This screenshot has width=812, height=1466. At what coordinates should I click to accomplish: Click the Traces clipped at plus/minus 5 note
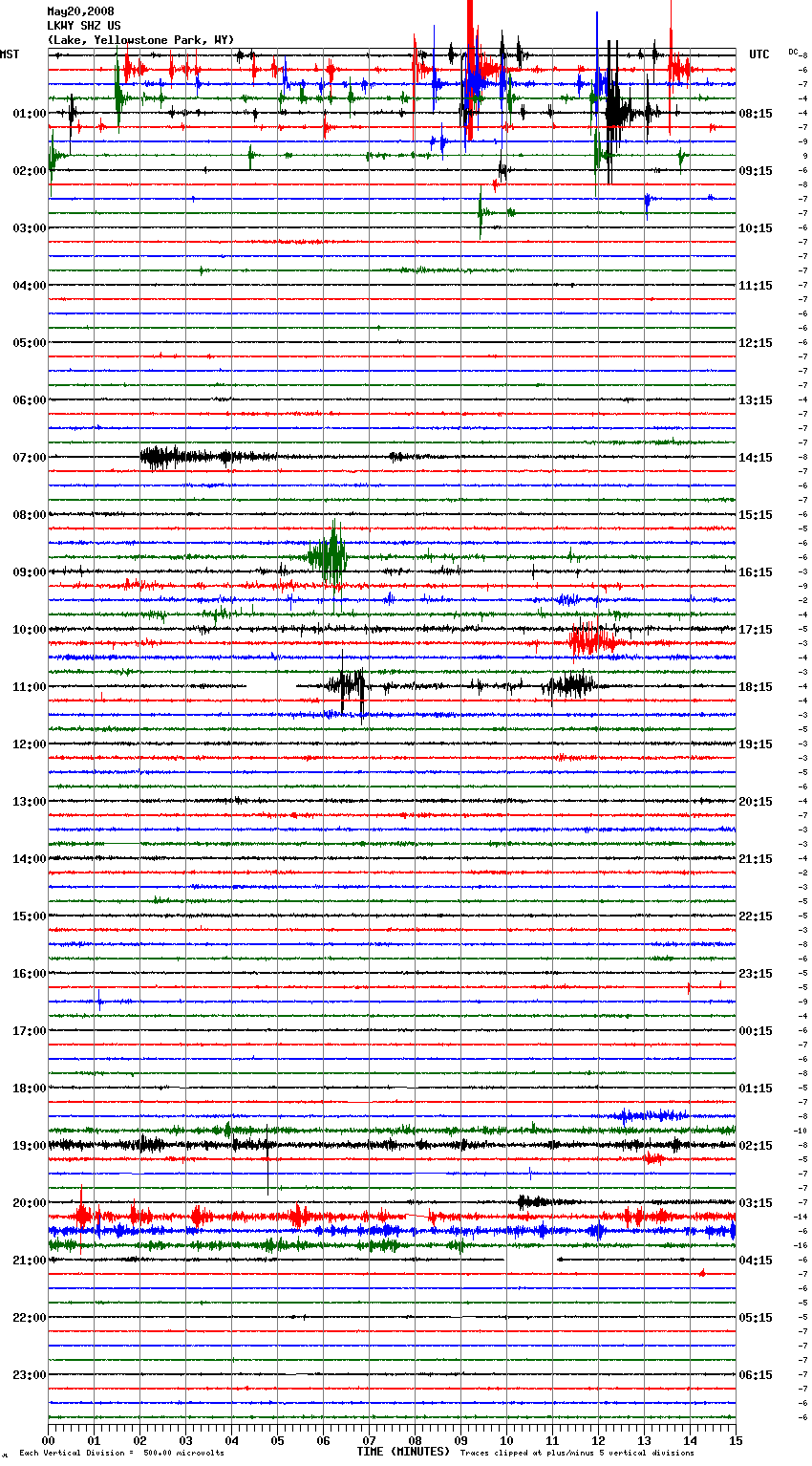tap(577, 1454)
